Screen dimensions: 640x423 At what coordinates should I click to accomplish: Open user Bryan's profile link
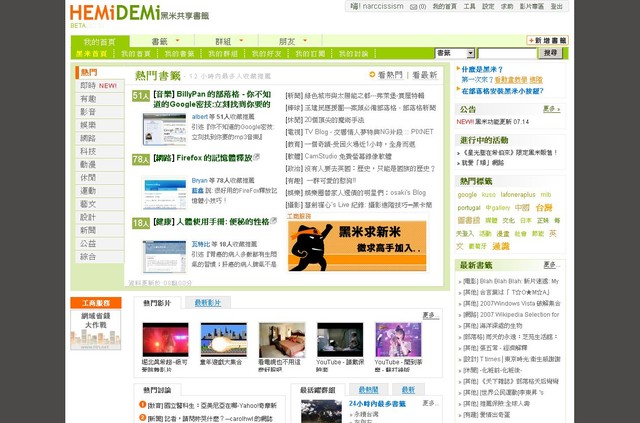(200, 180)
